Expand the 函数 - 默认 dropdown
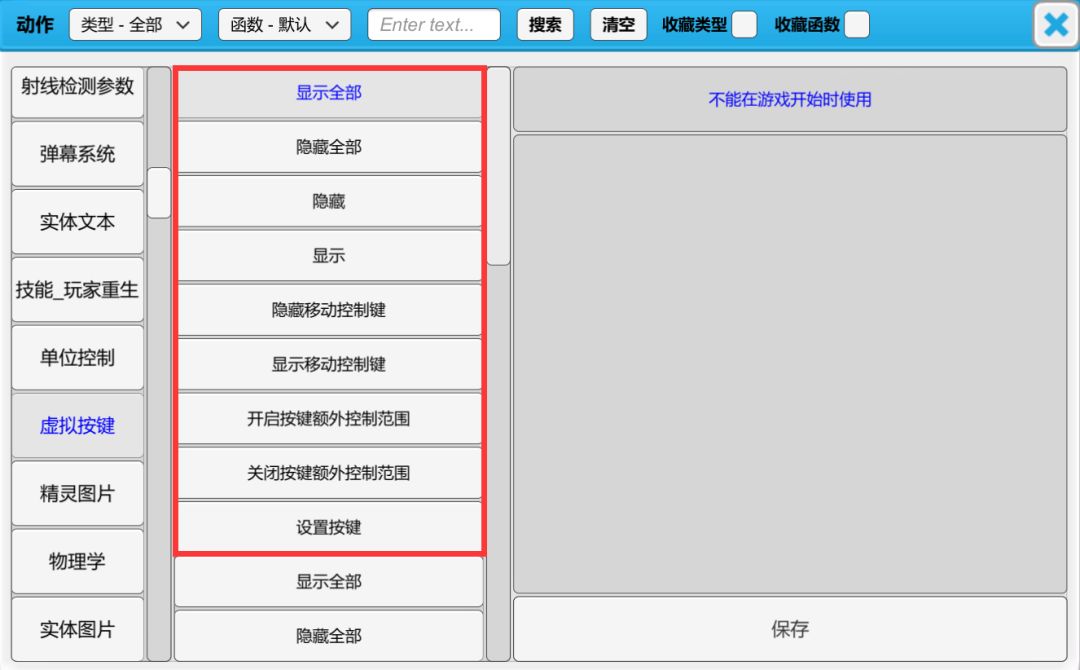The width and height of the screenshot is (1080, 670). pos(284,25)
